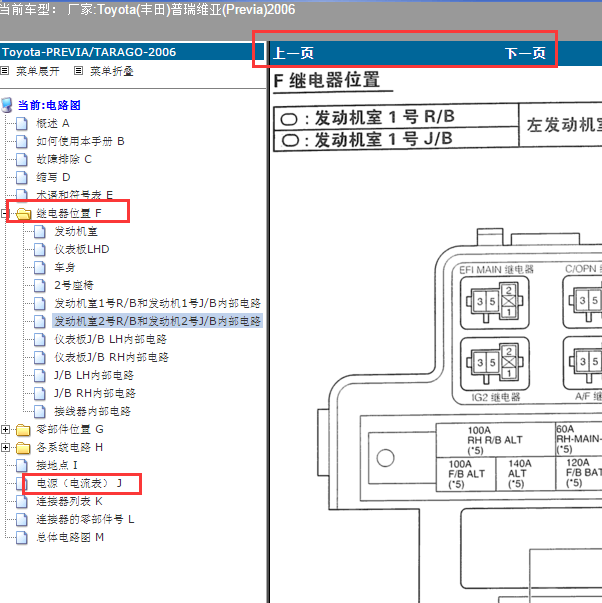Open 如何使用本手册 B page
602x603 pixels.
point(80,141)
